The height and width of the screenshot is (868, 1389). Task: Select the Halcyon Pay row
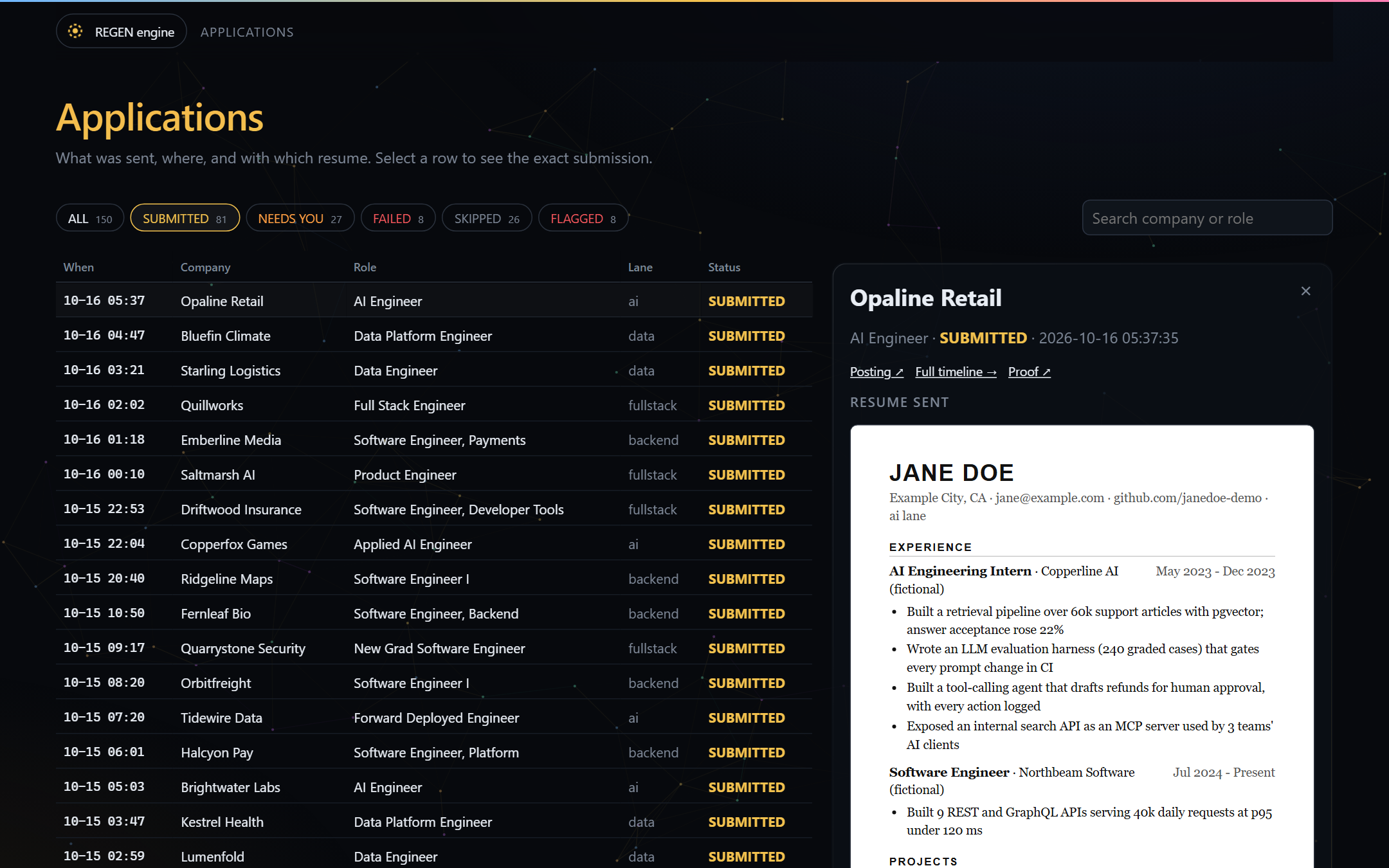coord(434,752)
